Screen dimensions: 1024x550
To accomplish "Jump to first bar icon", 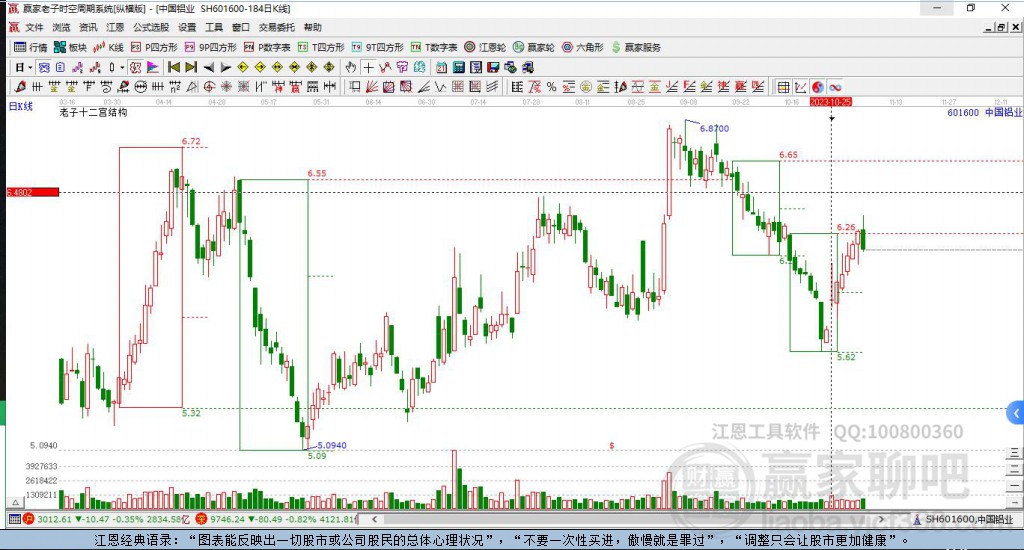I will click(174, 67).
